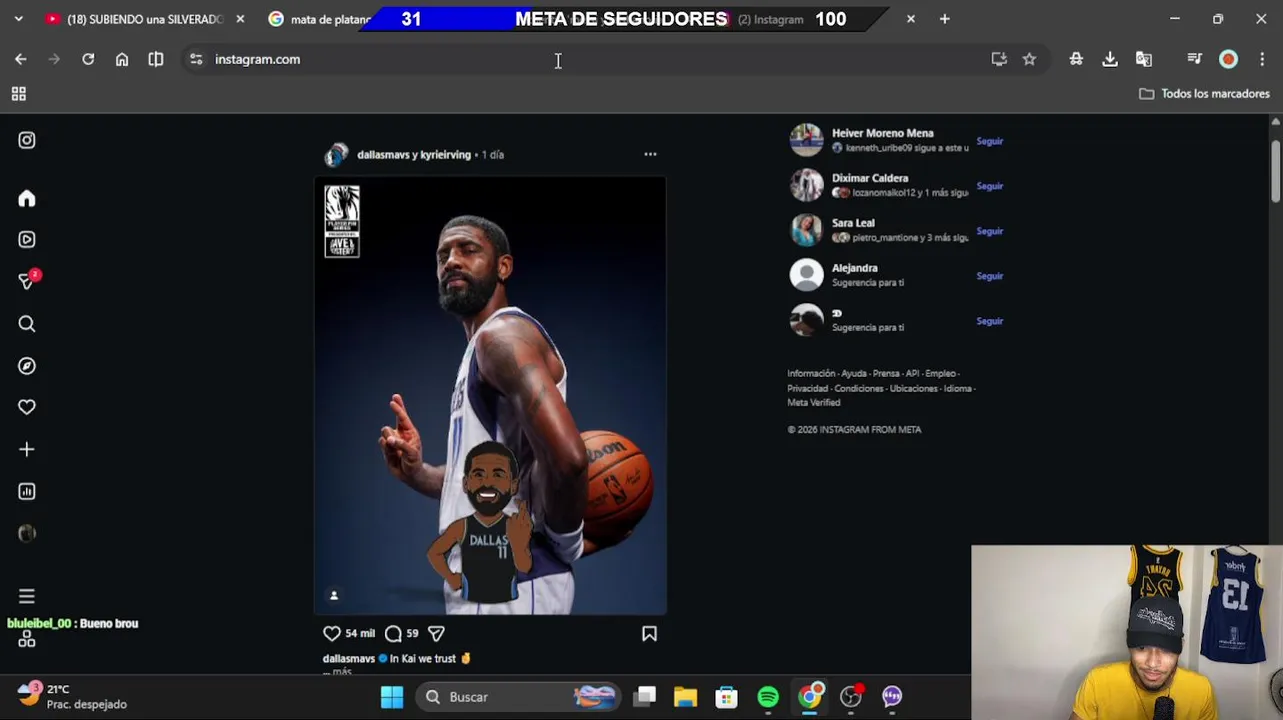Click browser Home button
The height and width of the screenshot is (720, 1283).
[x=122, y=59]
